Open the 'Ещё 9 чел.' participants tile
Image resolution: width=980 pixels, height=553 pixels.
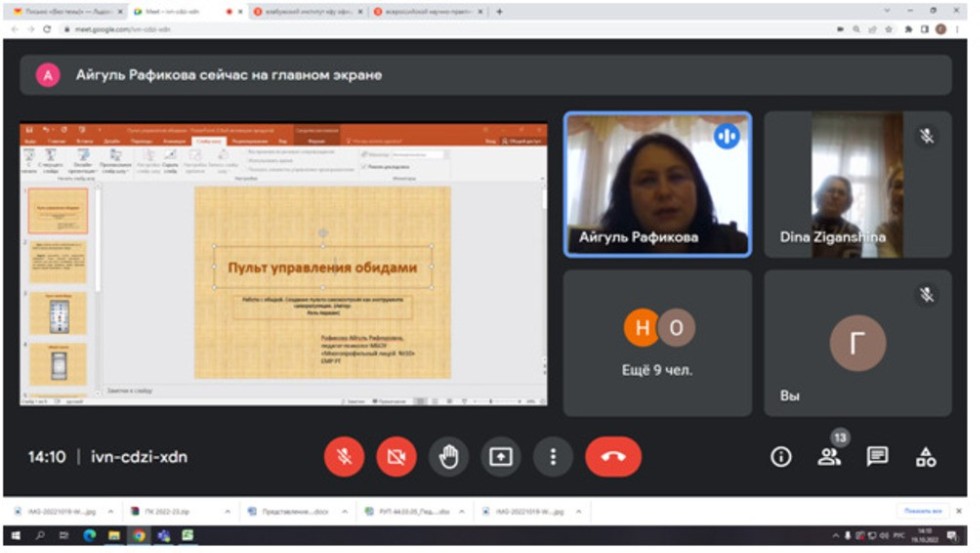pos(657,342)
